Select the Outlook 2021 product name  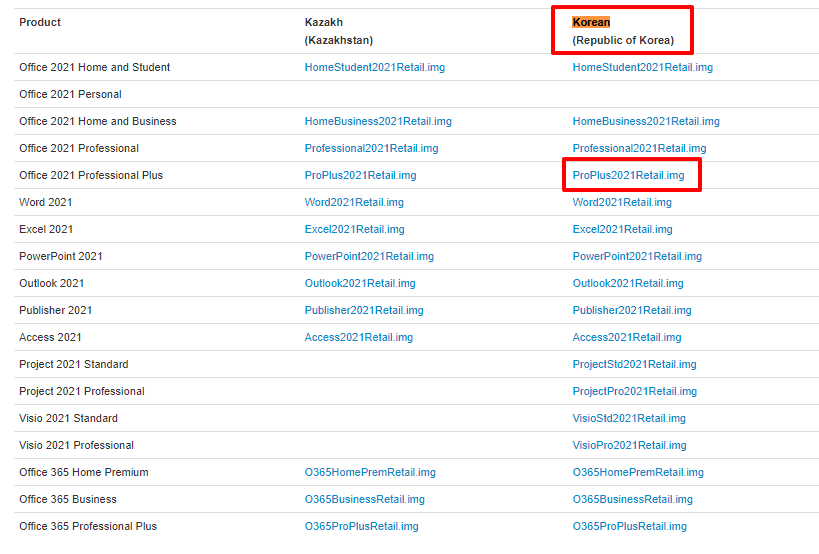pos(51,284)
